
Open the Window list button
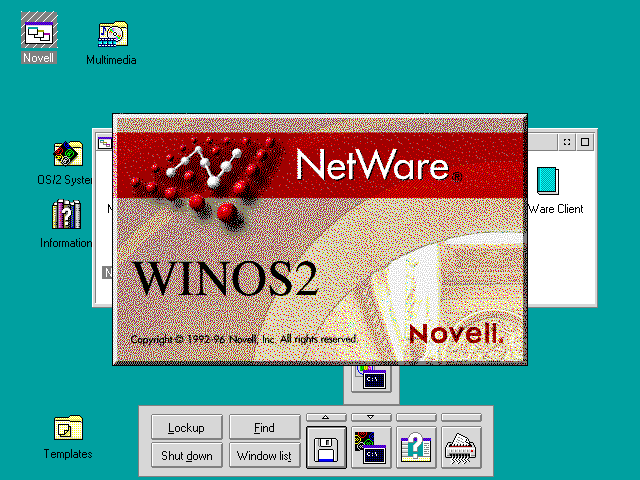(264, 455)
